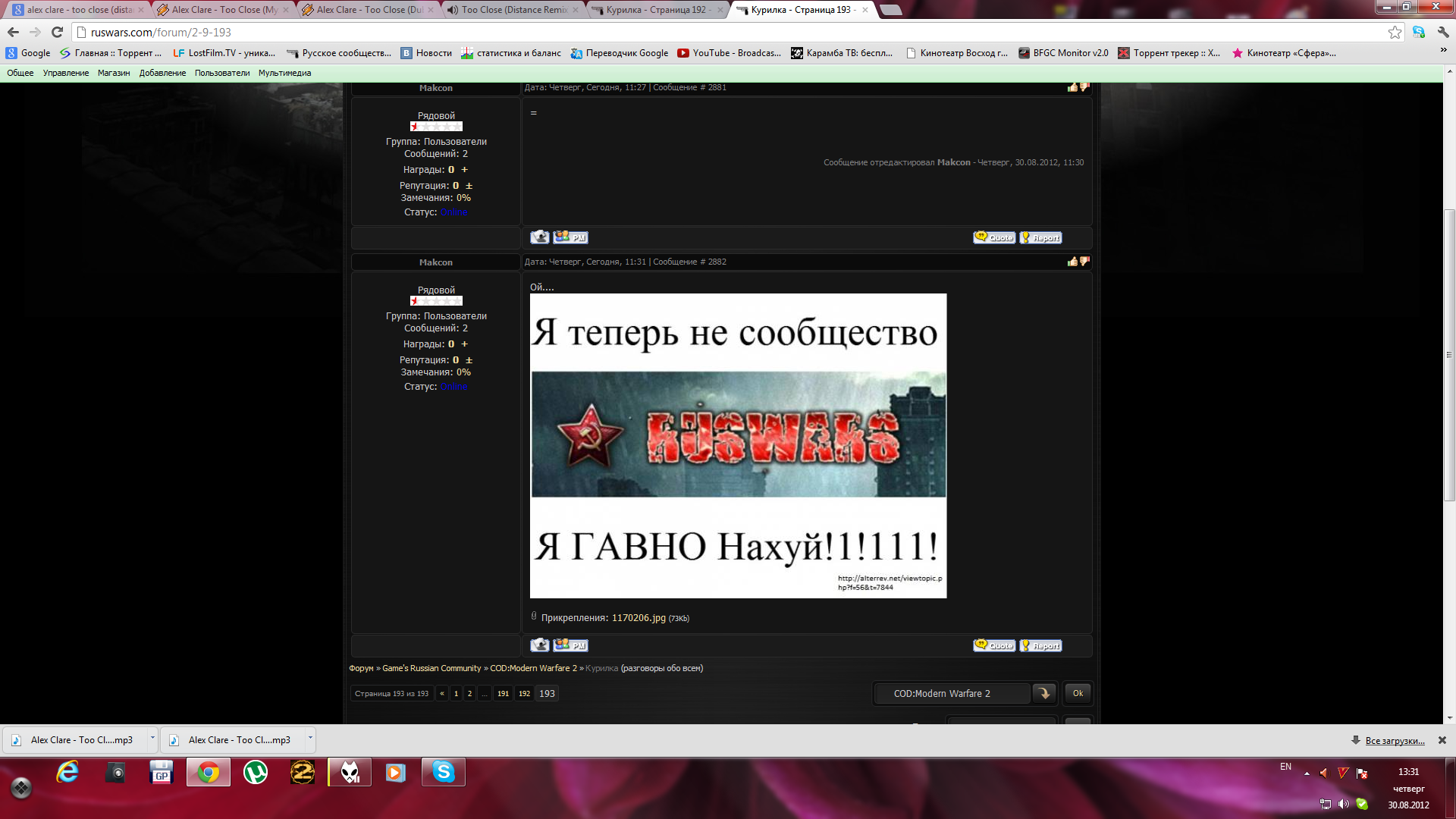Screen dimensions: 1456x819
Task: Send PM to Makcon under message 2882
Action: [570, 645]
